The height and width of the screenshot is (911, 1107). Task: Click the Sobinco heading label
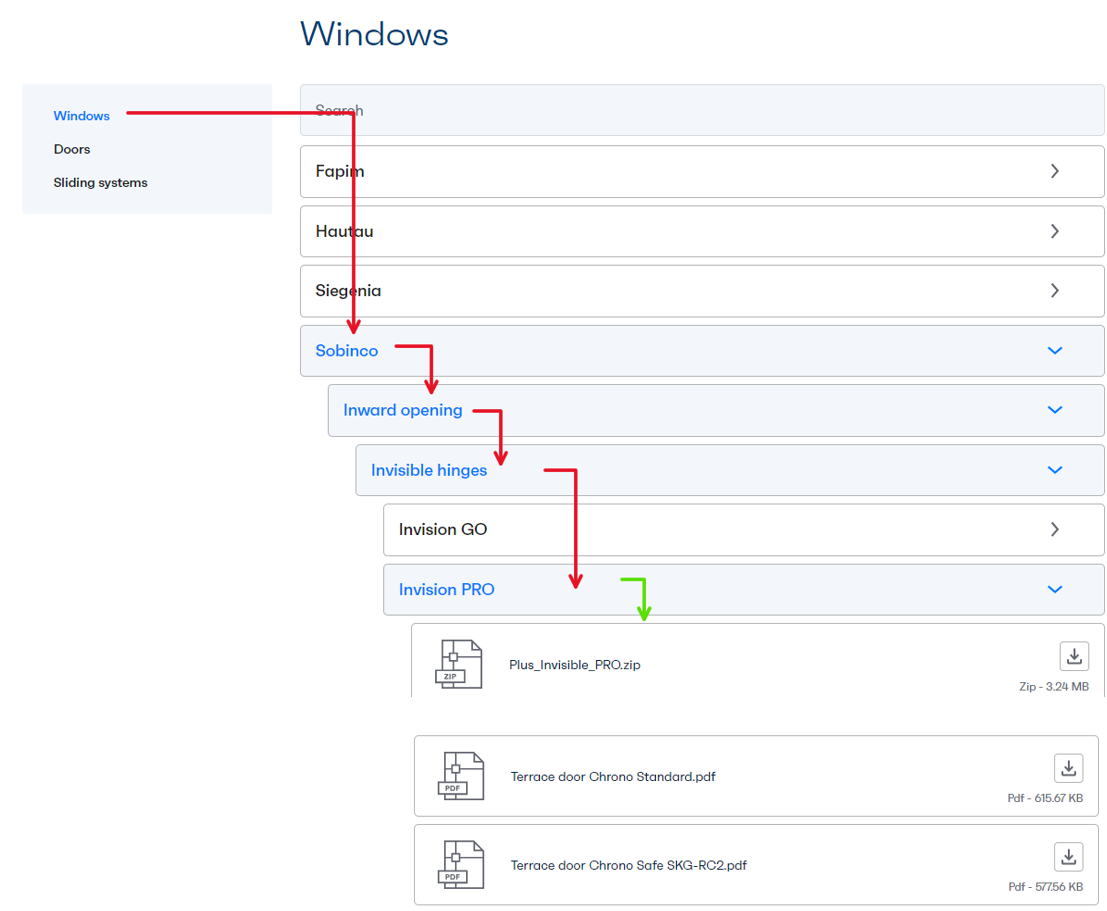pyautogui.click(x=347, y=350)
